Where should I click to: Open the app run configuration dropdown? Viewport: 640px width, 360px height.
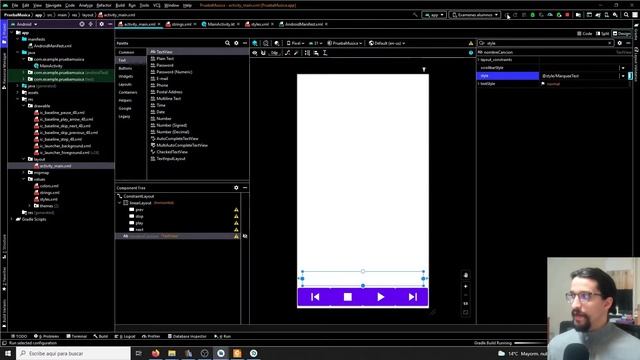coord(434,15)
